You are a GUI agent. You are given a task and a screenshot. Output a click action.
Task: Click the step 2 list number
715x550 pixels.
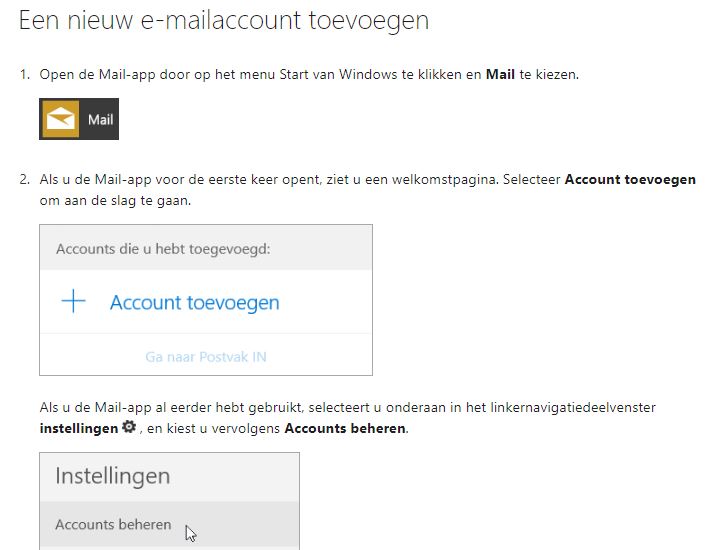click(x=25, y=179)
